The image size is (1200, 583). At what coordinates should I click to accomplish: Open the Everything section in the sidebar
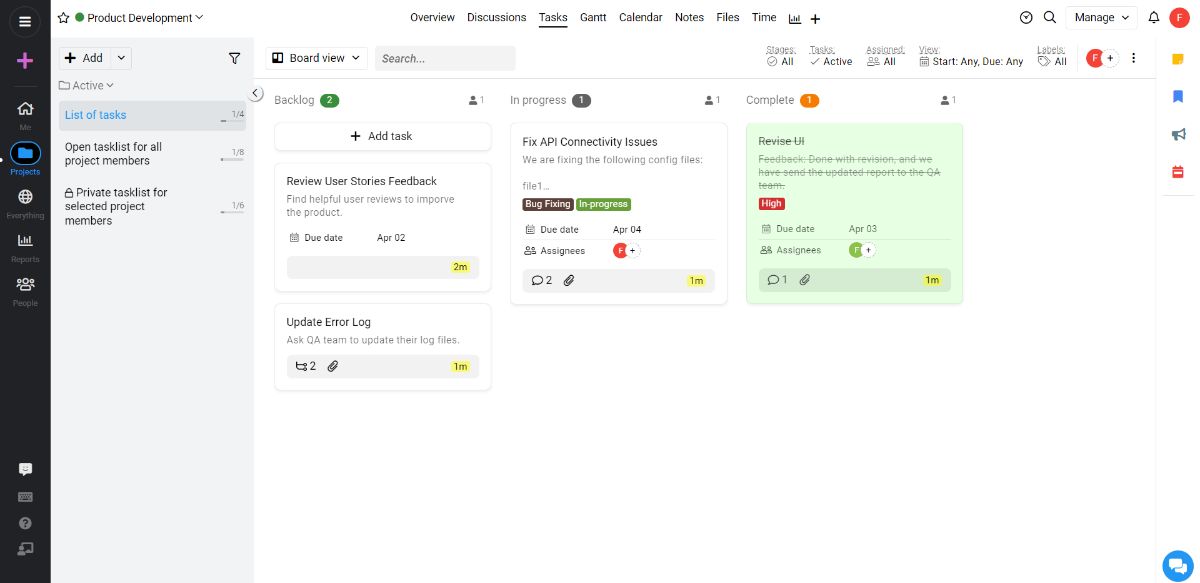pos(25,196)
